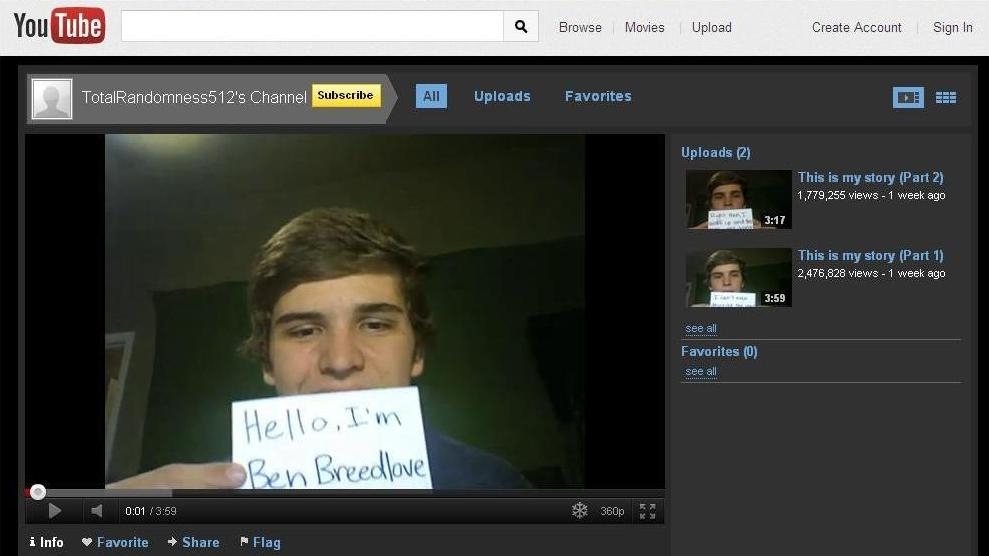Switch to grid view layout icon
The height and width of the screenshot is (556, 989).
pos(946,97)
